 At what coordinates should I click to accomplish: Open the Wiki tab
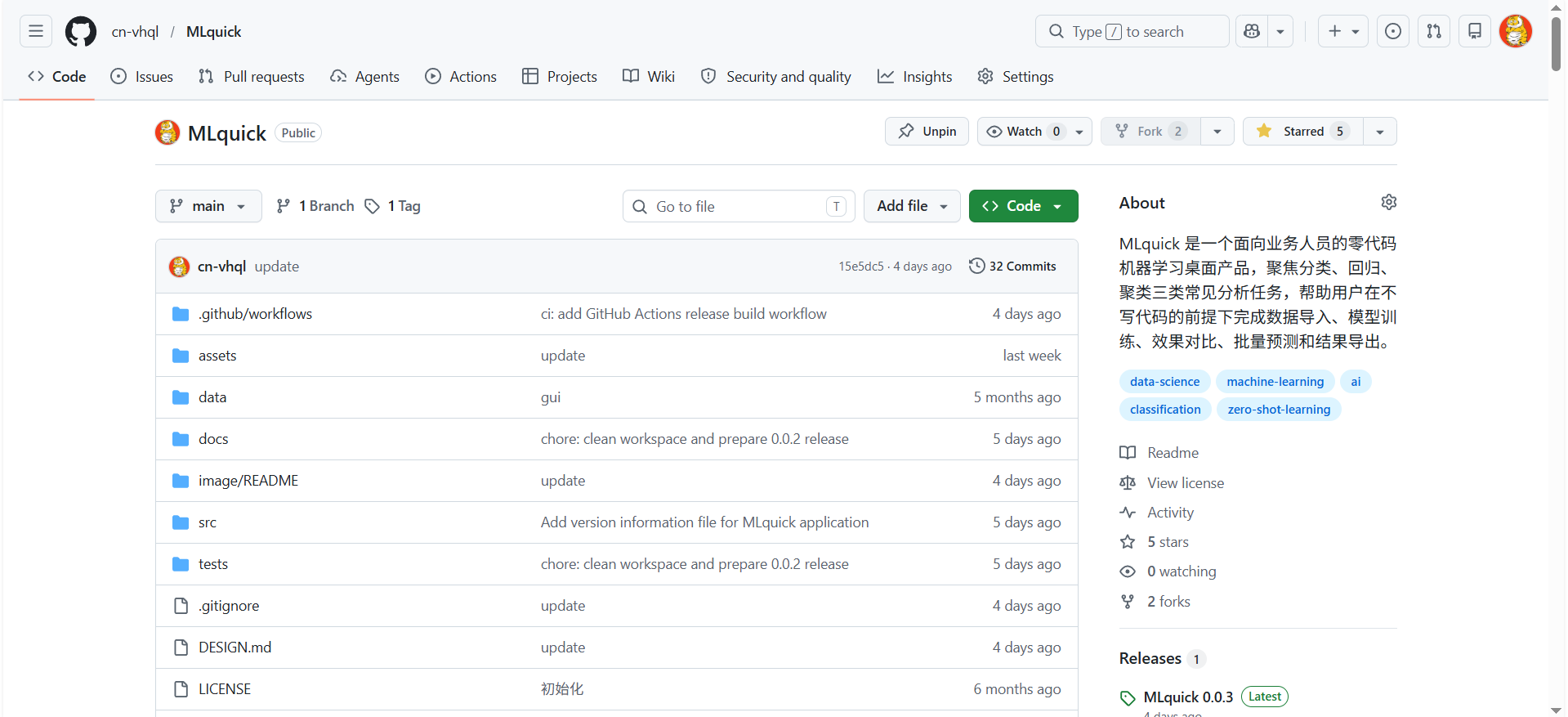[649, 76]
